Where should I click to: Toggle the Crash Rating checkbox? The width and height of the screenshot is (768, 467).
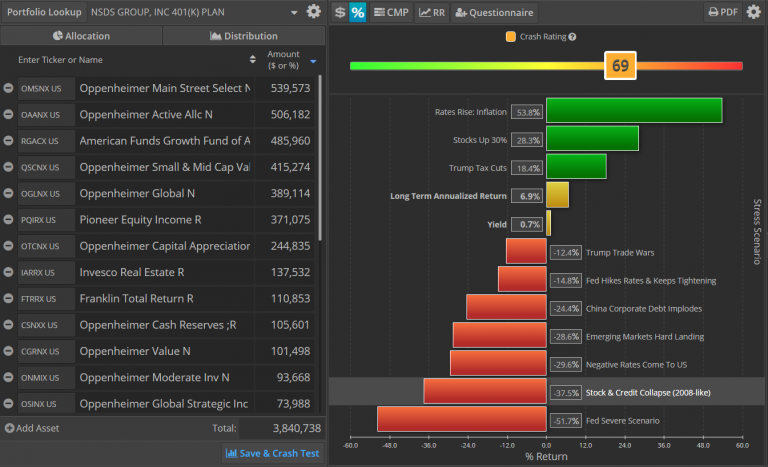(x=511, y=37)
